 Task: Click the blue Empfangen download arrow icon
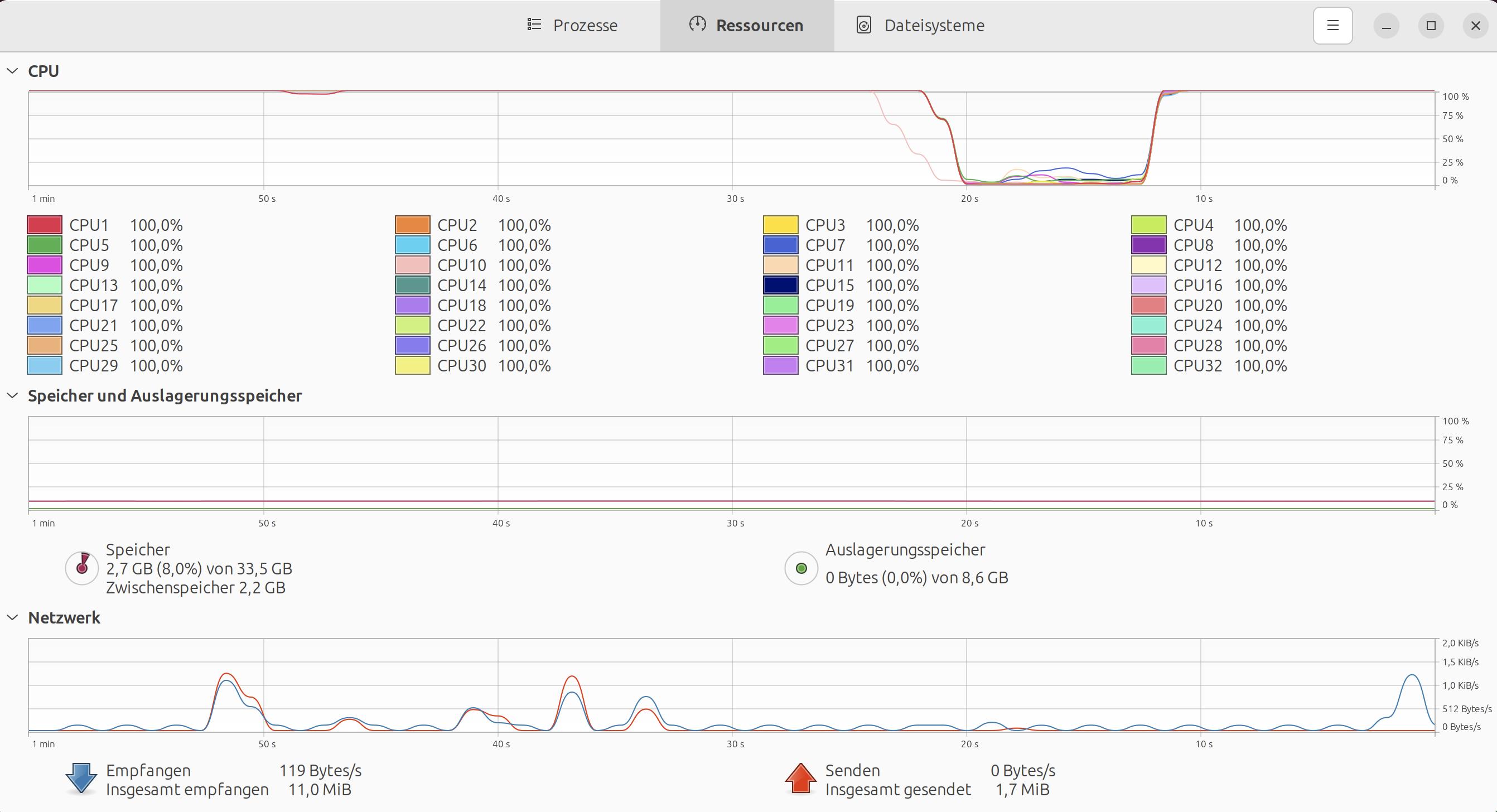[x=81, y=779]
